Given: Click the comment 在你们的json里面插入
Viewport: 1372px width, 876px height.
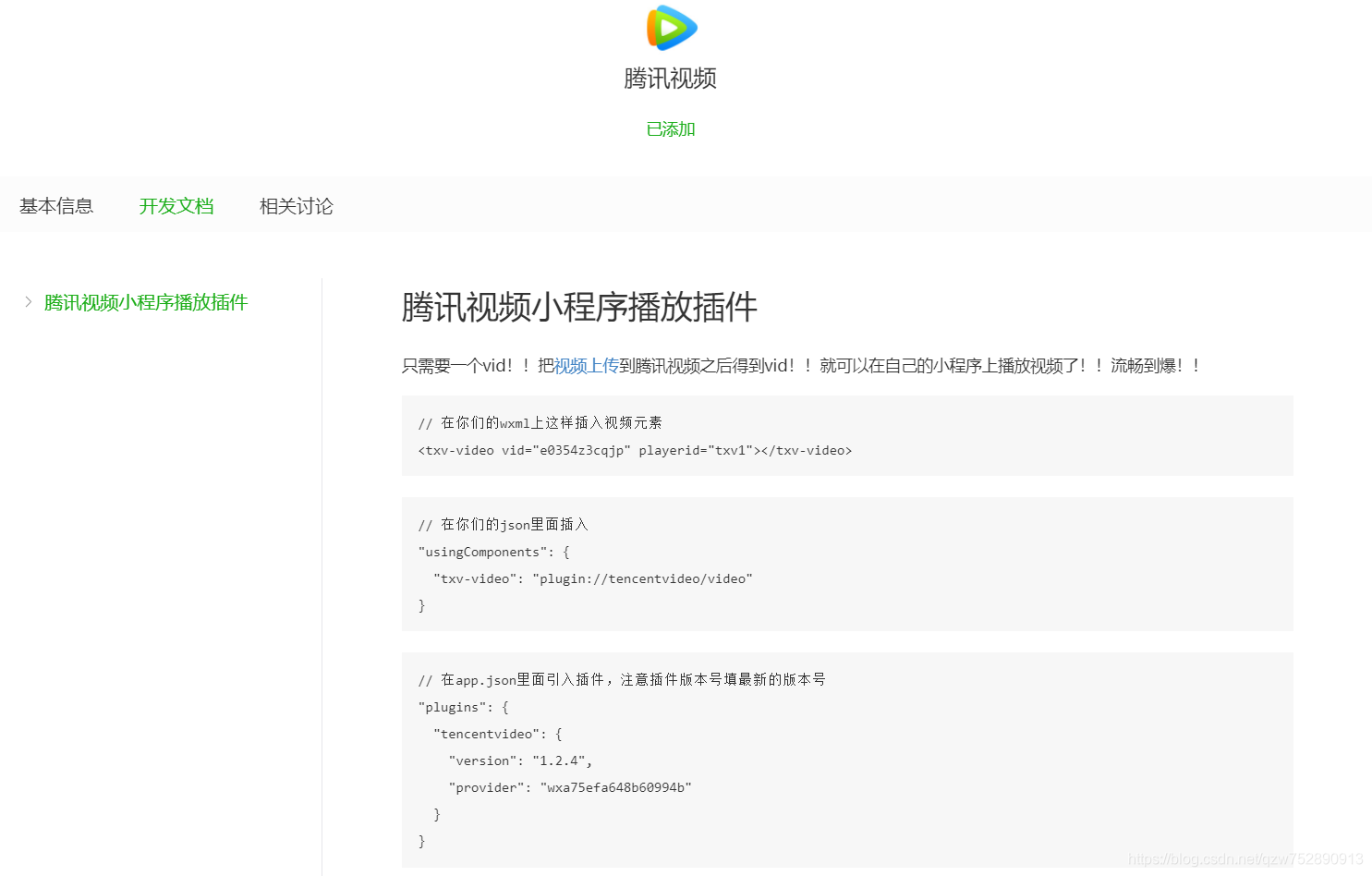Looking at the screenshot, I should pos(503,525).
